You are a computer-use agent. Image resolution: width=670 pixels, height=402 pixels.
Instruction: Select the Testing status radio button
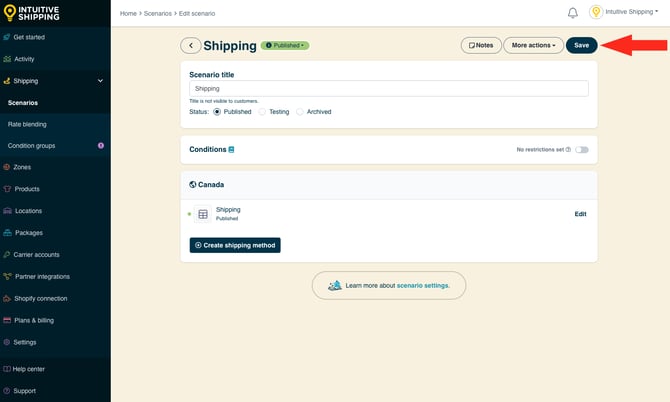[263, 112]
